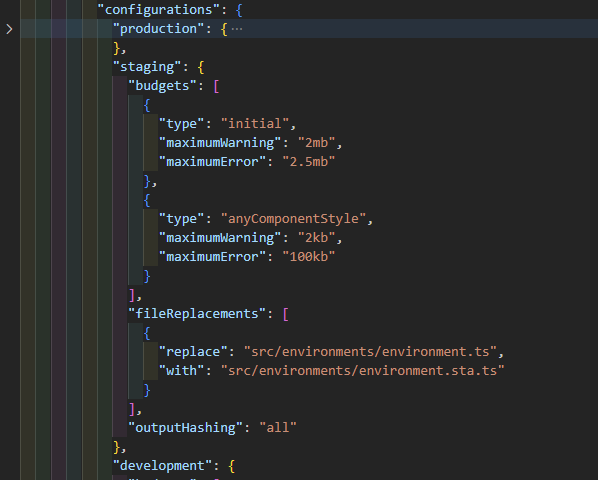Click the "2mb" value
This screenshot has width=598, height=480.
pos(317,143)
